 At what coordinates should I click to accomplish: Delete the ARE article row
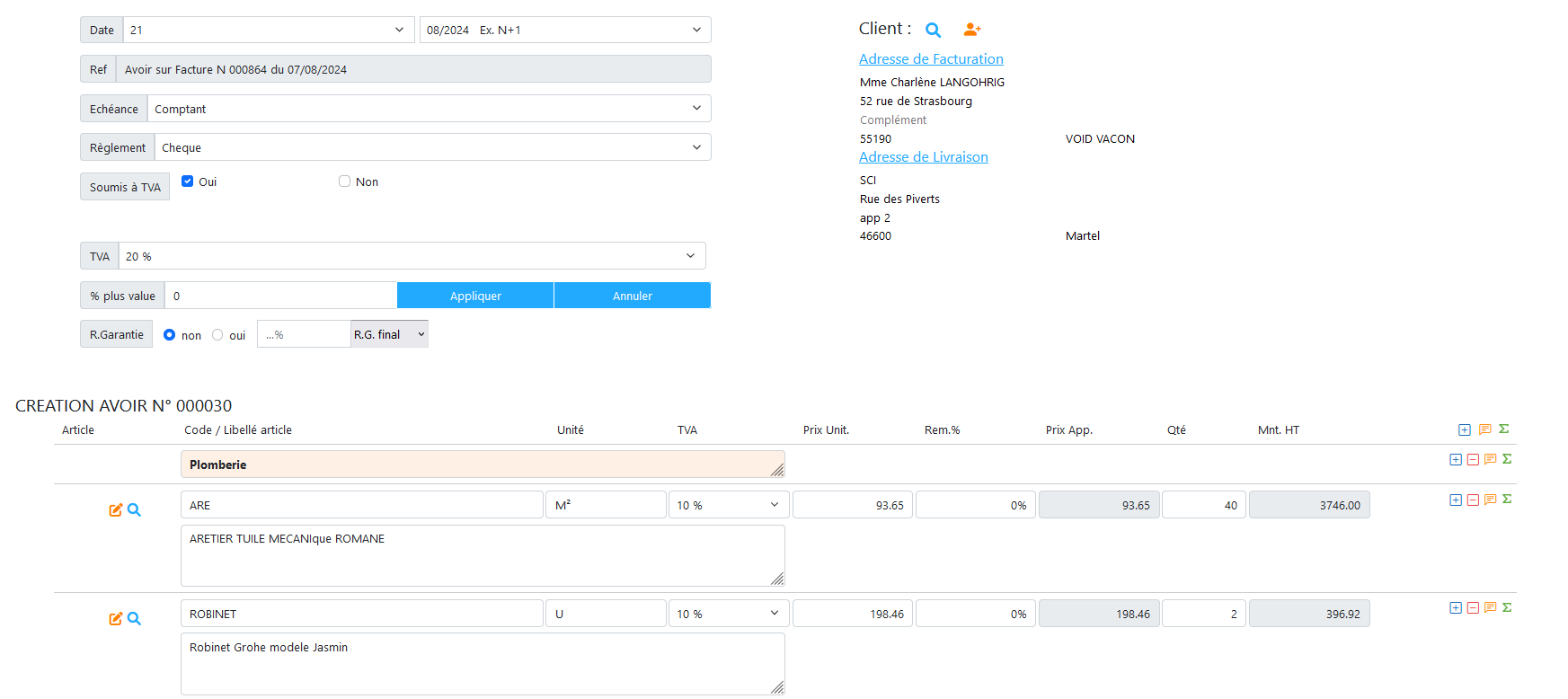pos(1473,500)
